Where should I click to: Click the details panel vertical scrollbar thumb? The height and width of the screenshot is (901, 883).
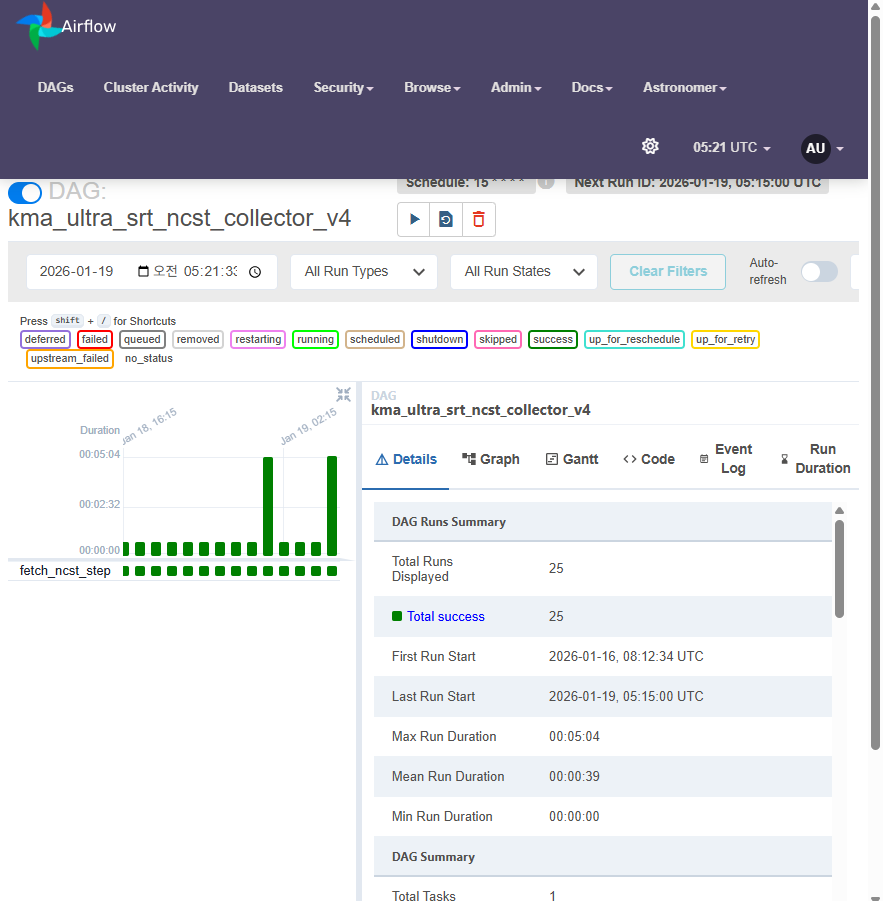[839, 569]
